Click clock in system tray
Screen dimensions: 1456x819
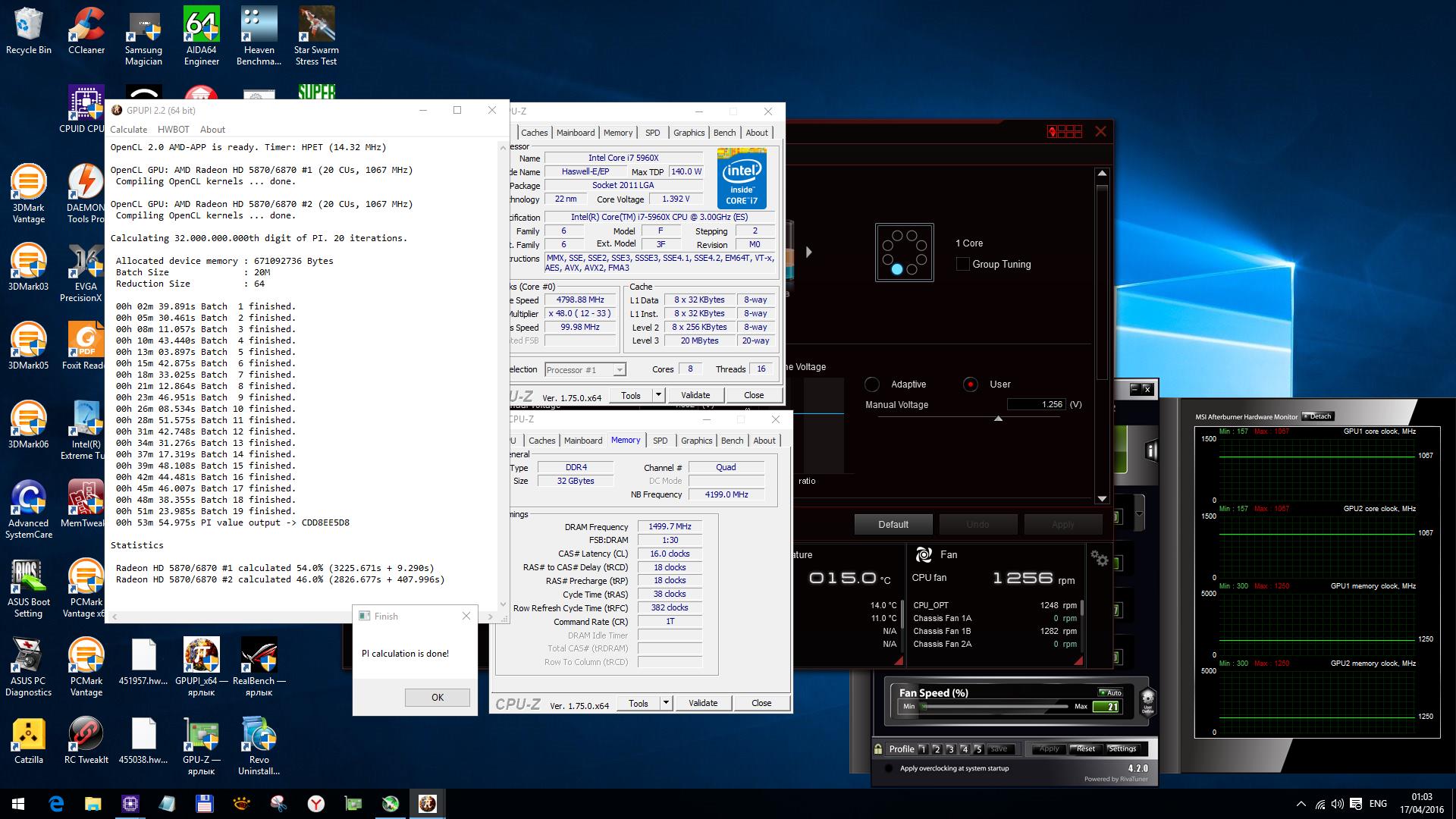(x=1422, y=804)
